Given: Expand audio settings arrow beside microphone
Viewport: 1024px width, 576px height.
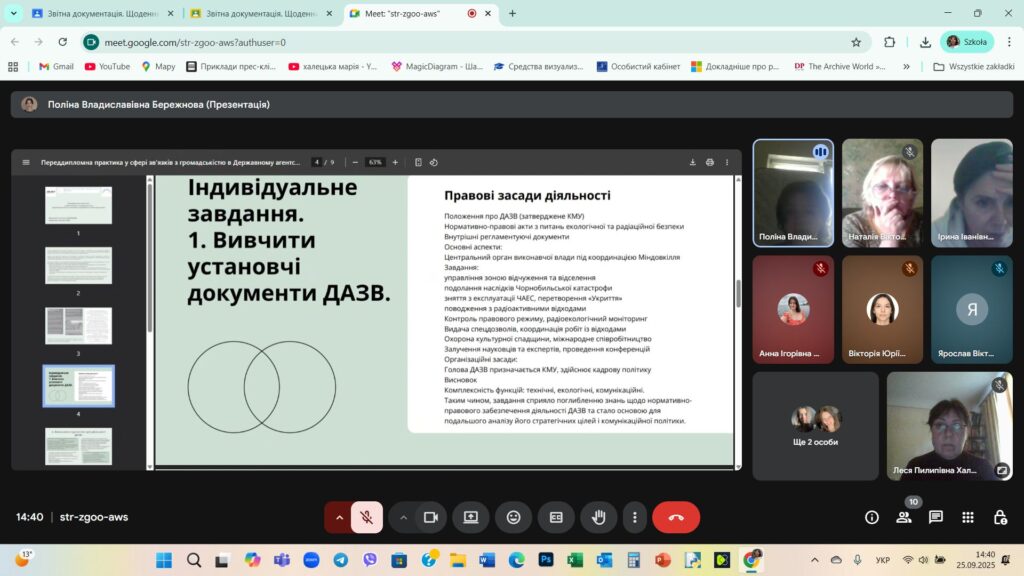Looking at the screenshot, I should pos(339,517).
